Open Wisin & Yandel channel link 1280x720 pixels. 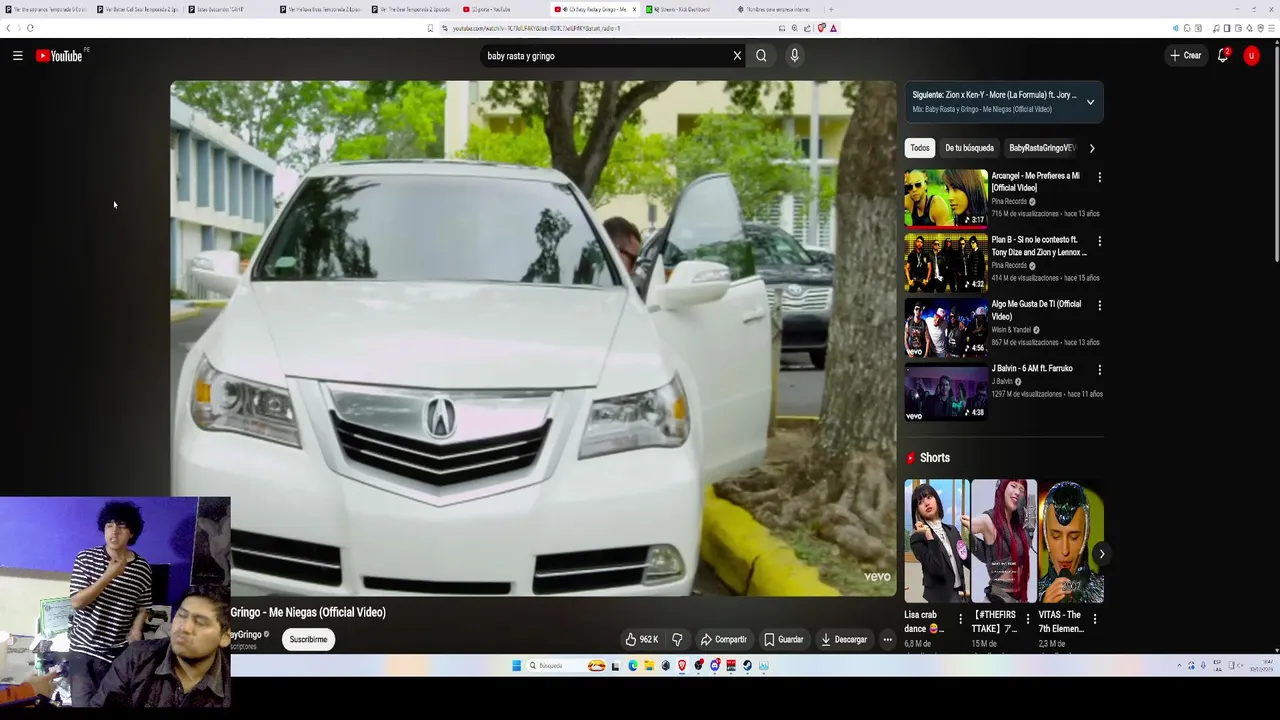pos(1011,330)
